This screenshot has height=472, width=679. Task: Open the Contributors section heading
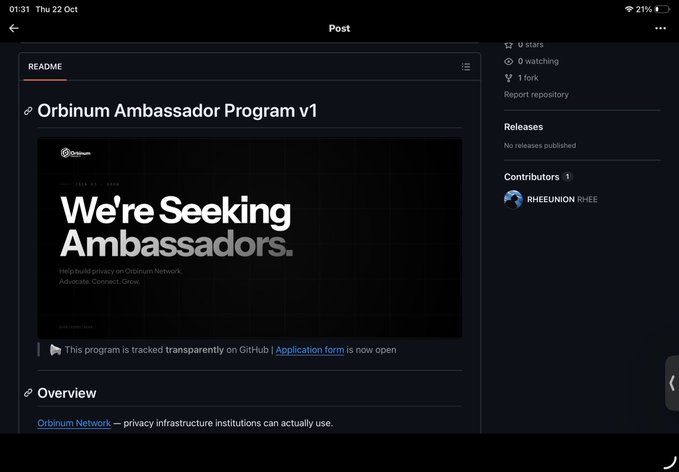[531, 177]
